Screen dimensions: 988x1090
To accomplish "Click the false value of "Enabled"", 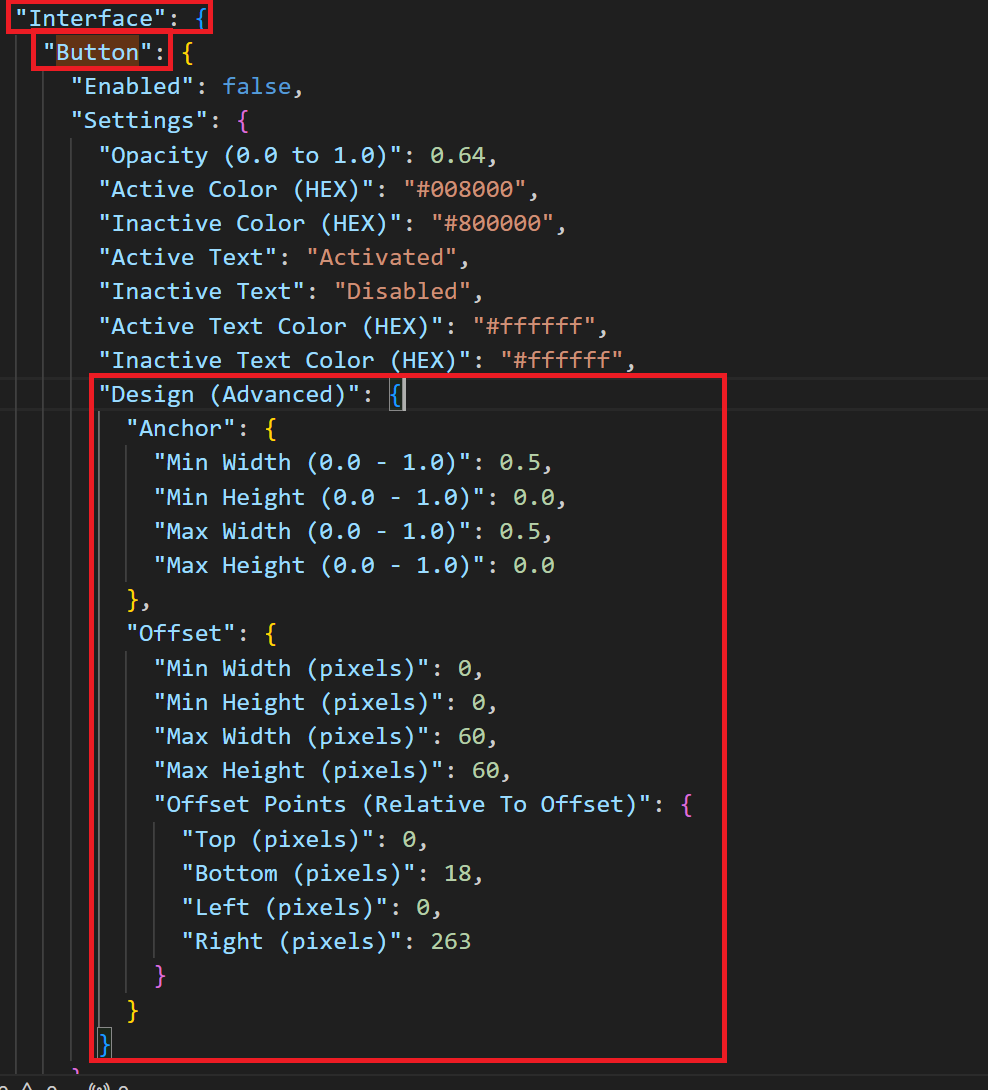I will pos(257,86).
